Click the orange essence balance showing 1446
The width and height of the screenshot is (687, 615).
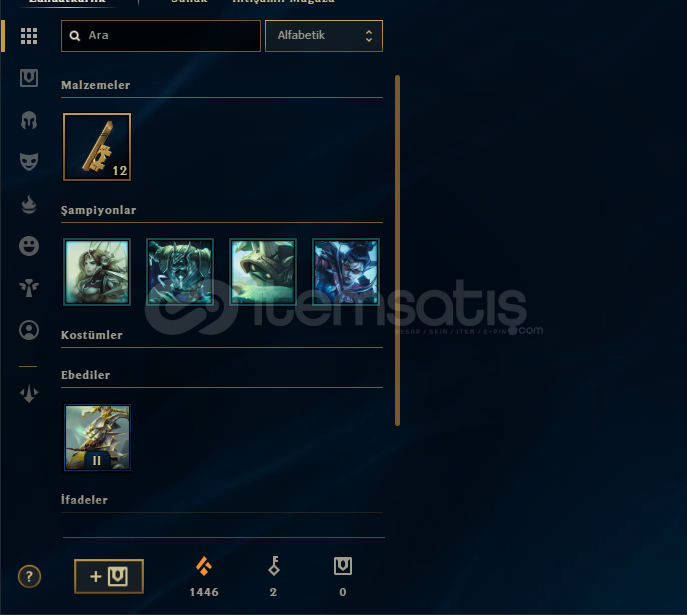tap(204, 577)
